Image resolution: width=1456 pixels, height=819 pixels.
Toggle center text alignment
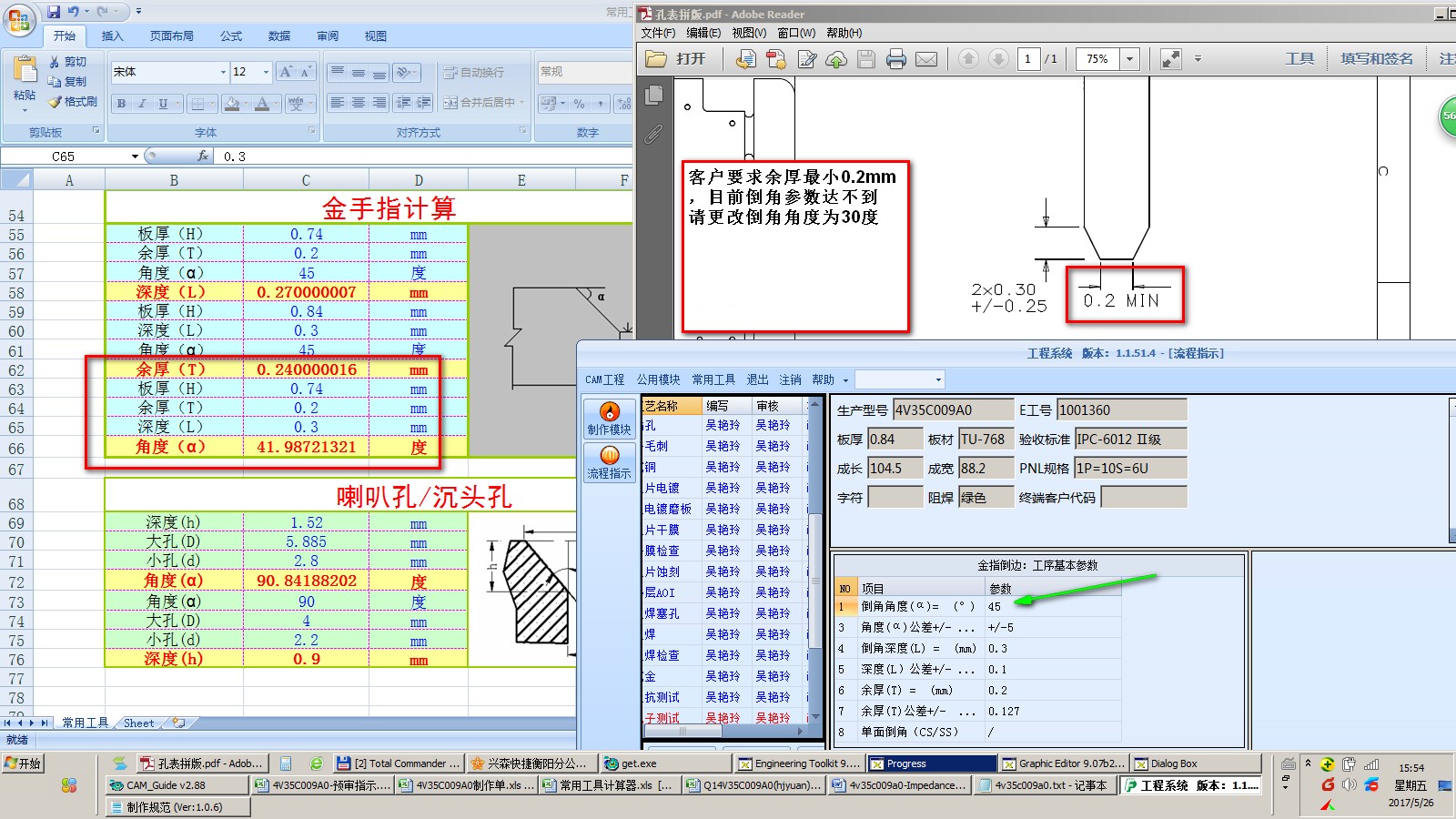point(359,103)
